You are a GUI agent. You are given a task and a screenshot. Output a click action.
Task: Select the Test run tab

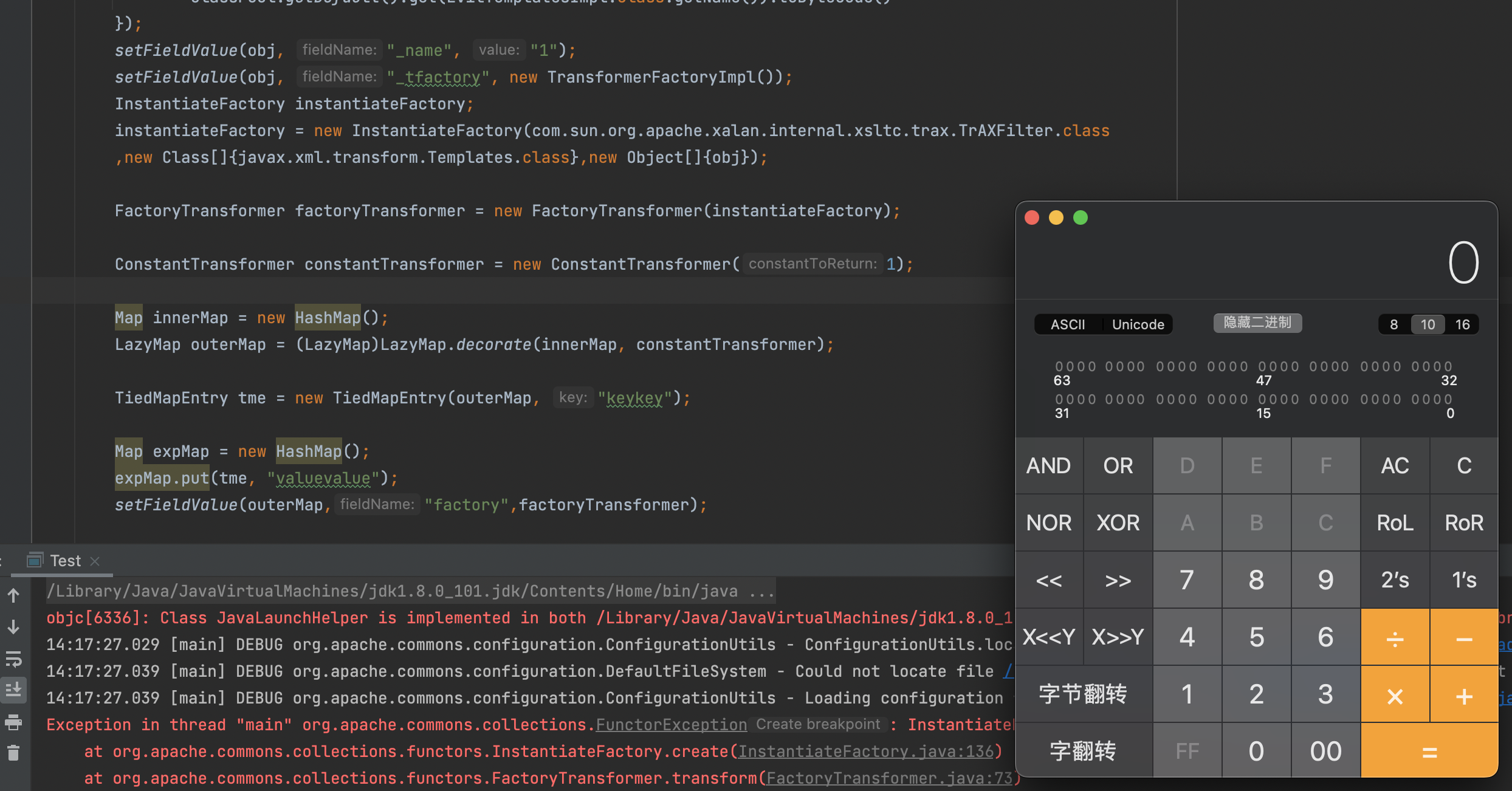(64, 561)
